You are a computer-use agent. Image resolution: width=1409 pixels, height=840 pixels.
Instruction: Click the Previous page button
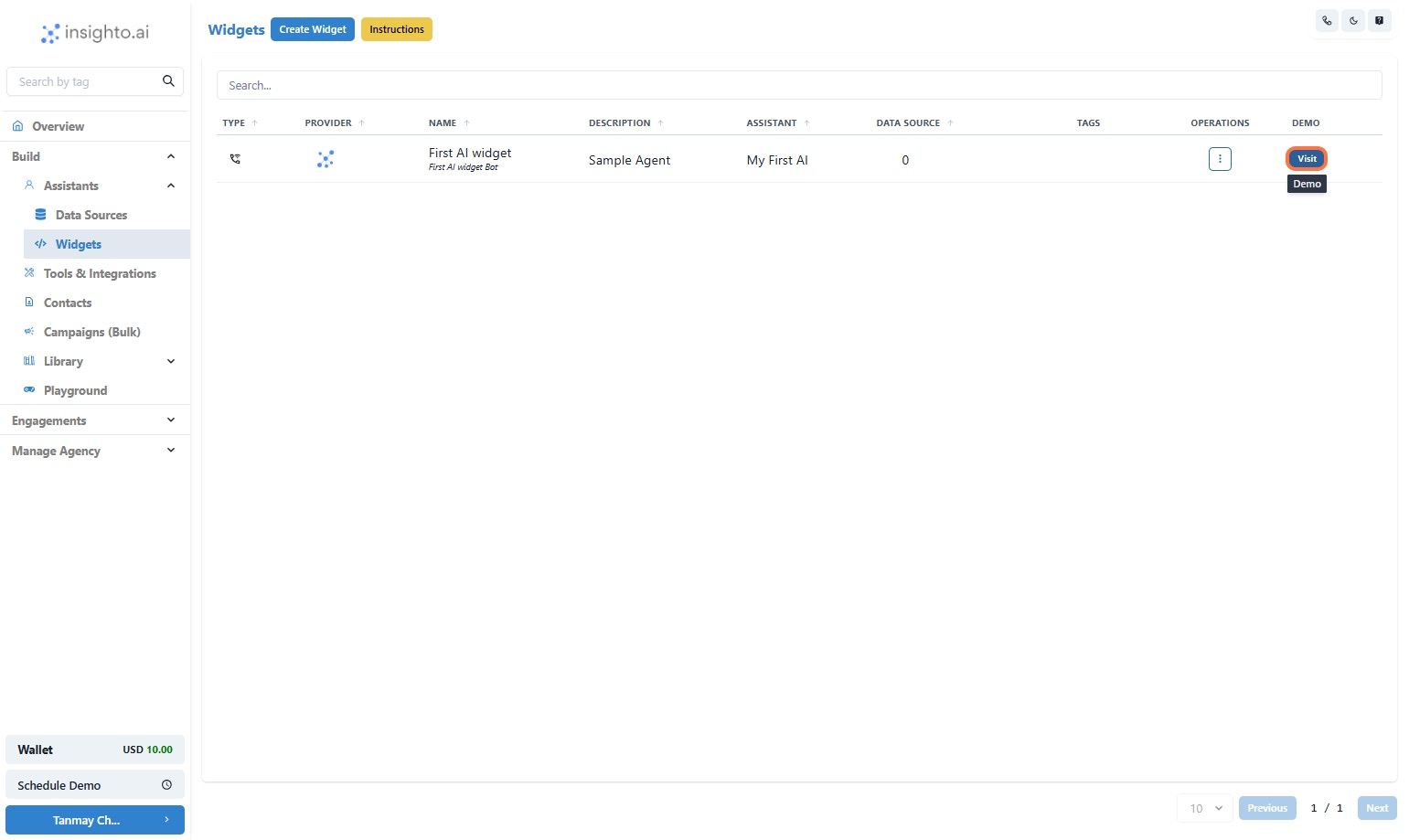click(x=1267, y=808)
